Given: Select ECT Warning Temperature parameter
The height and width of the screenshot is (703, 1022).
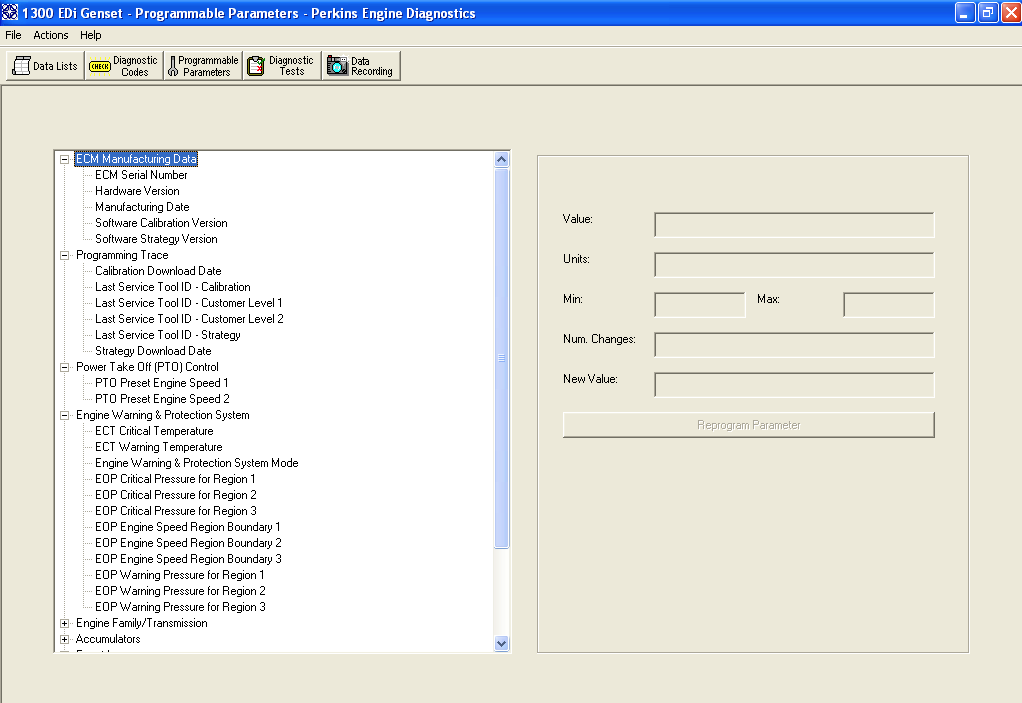Looking at the screenshot, I should coord(159,448).
